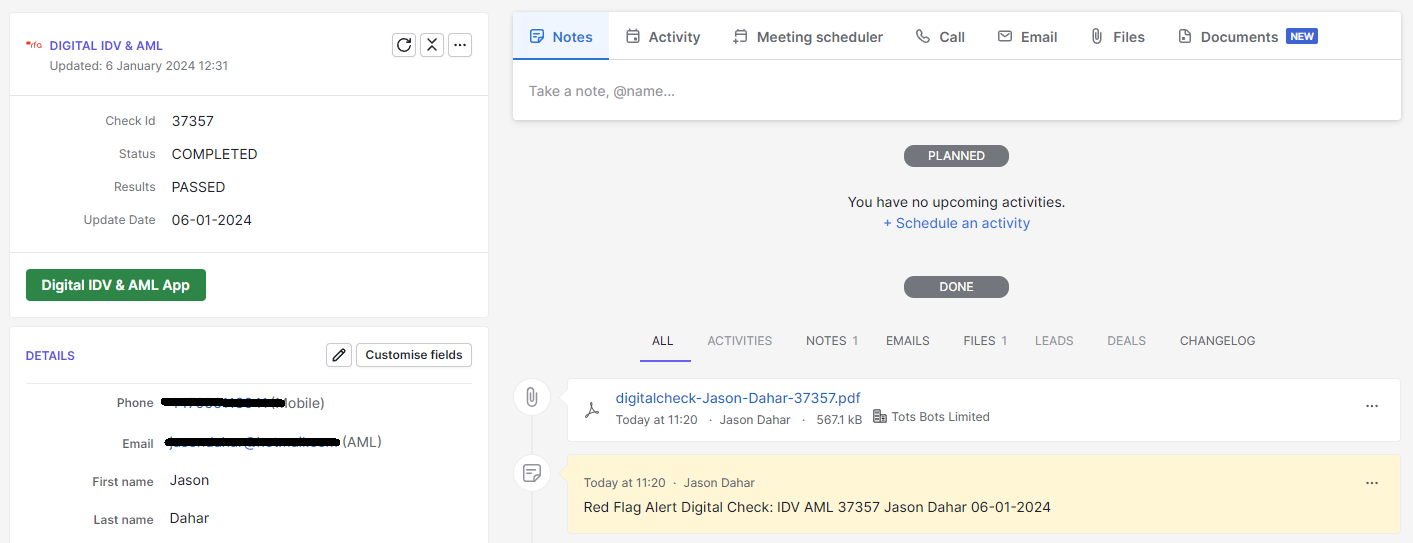Select the ALL history filter
Viewport: 1413px width, 543px height.
click(663, 341)
